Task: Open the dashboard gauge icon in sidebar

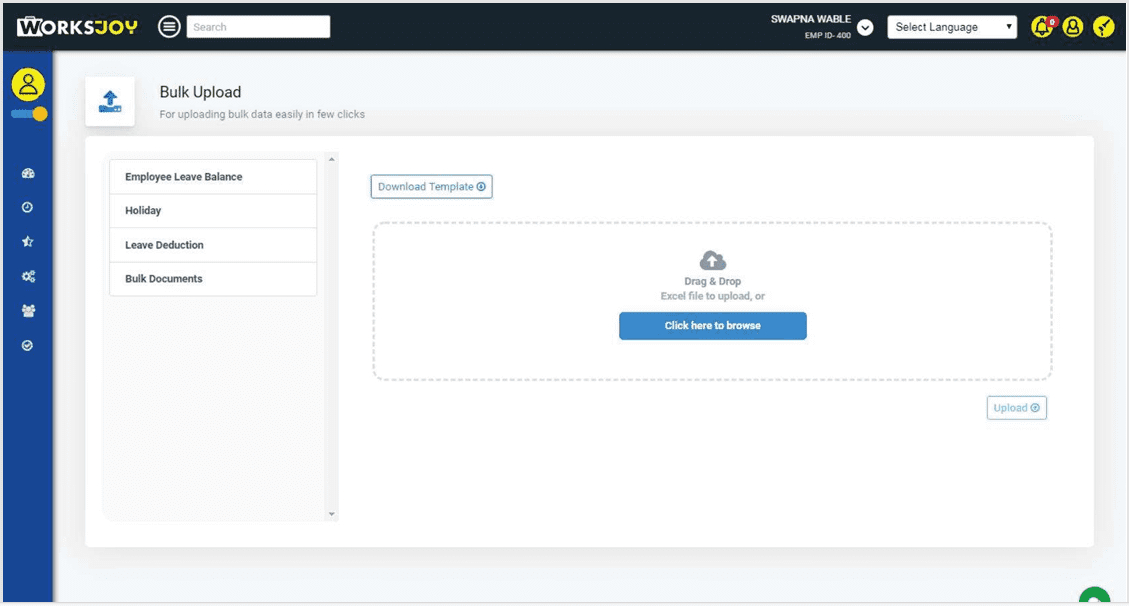Action: [28, 174]
